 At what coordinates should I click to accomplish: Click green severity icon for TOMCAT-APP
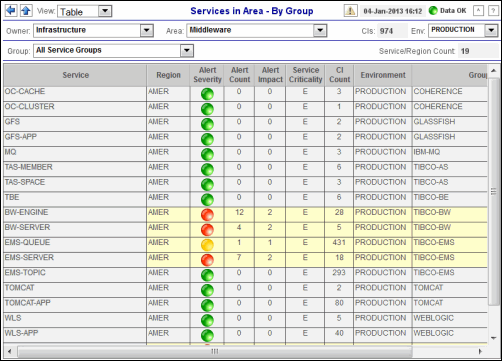(x=207, y=305)
